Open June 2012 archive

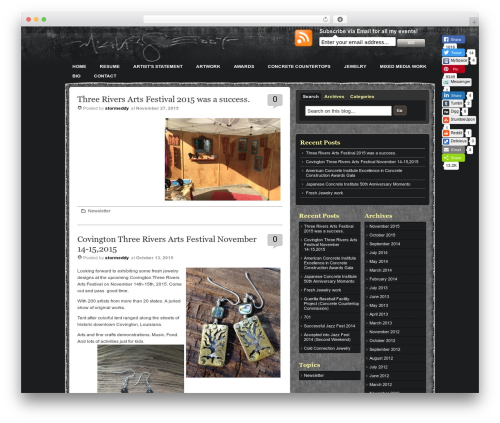tap(379, 376)
